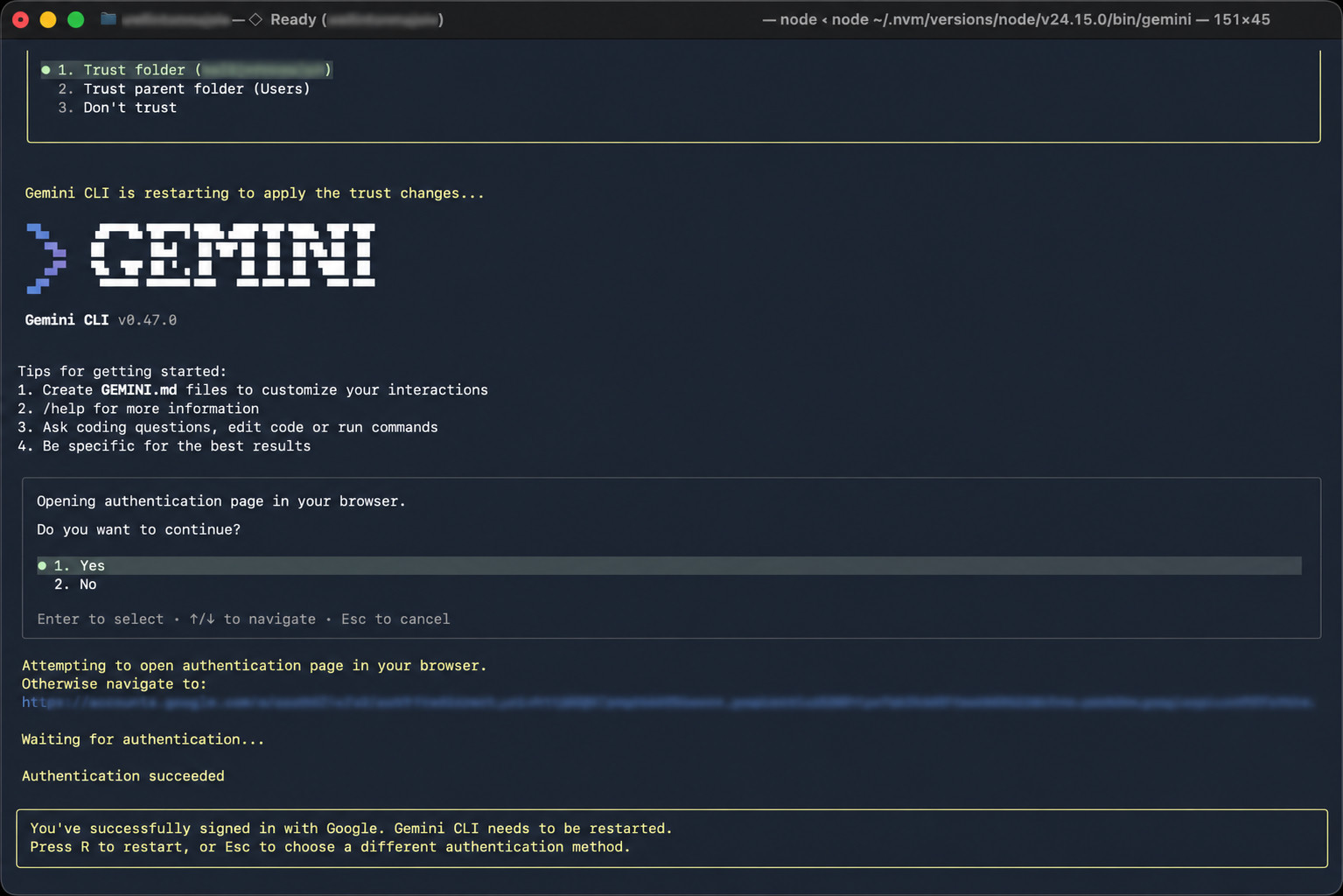Click "/help for more information" tip
Image resolution: width=1343 pixels, height=896 pixels.
click(x=138, y=409)
